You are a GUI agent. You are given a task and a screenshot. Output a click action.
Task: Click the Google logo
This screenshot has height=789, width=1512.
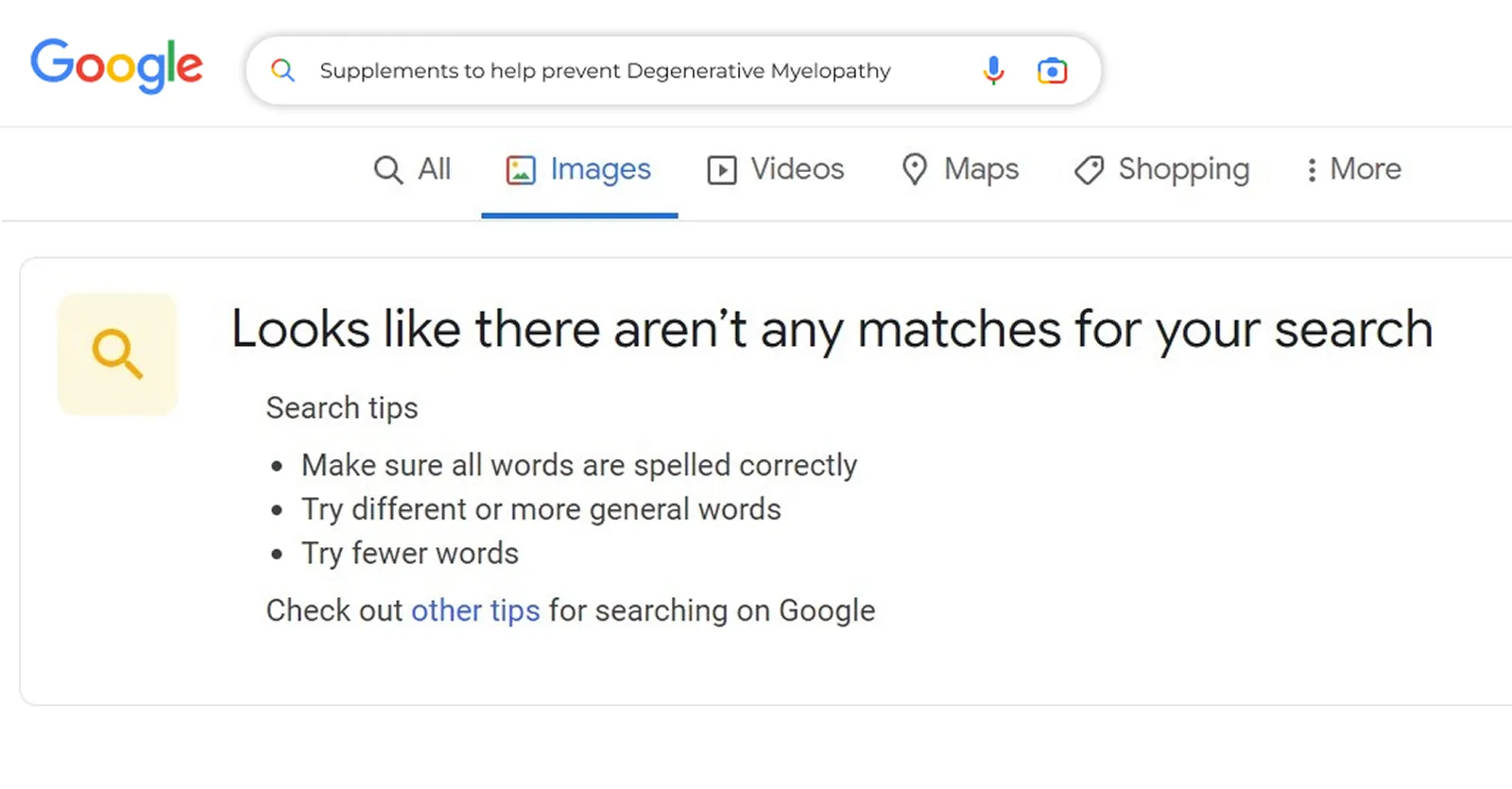pyautogui.click(x=116, y=65)
